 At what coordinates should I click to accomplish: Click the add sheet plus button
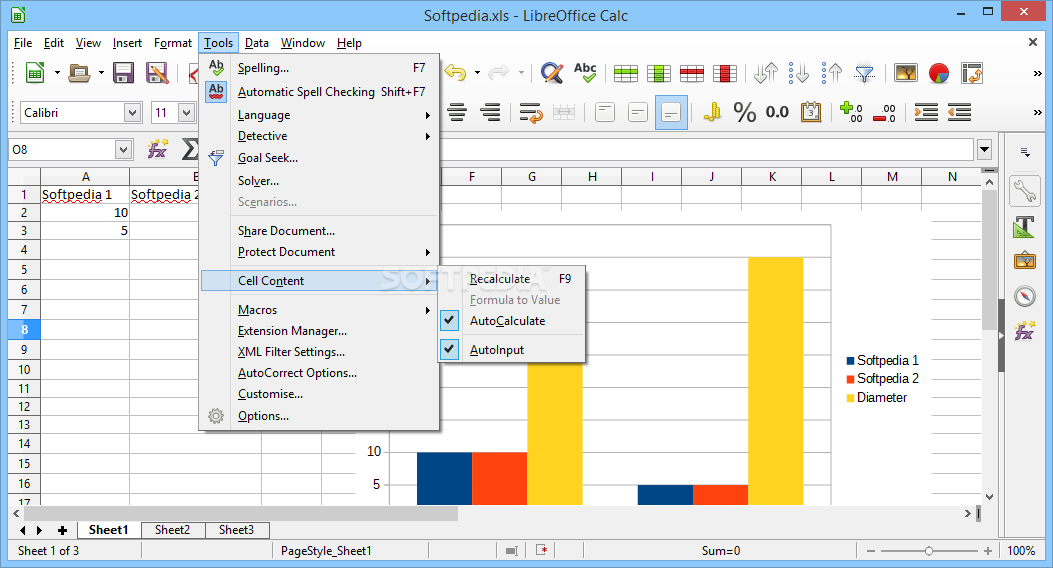point(62,530)
